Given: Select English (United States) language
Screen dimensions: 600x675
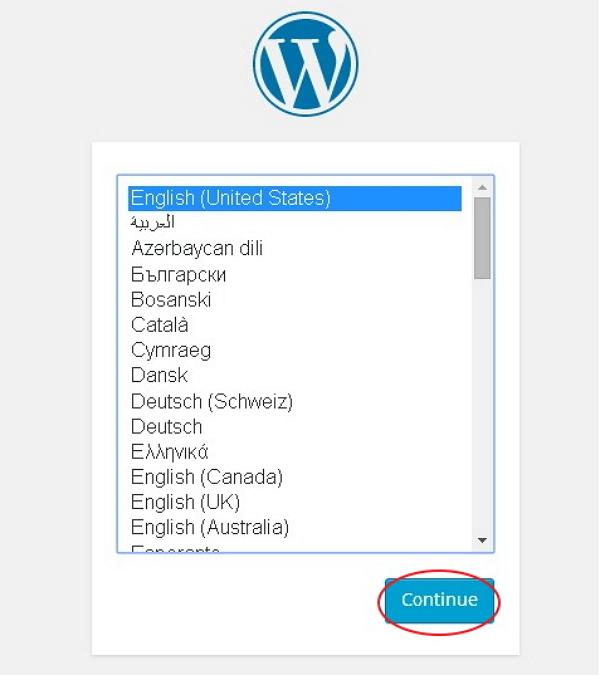Looking at the screenshot, I should [230, 198].
